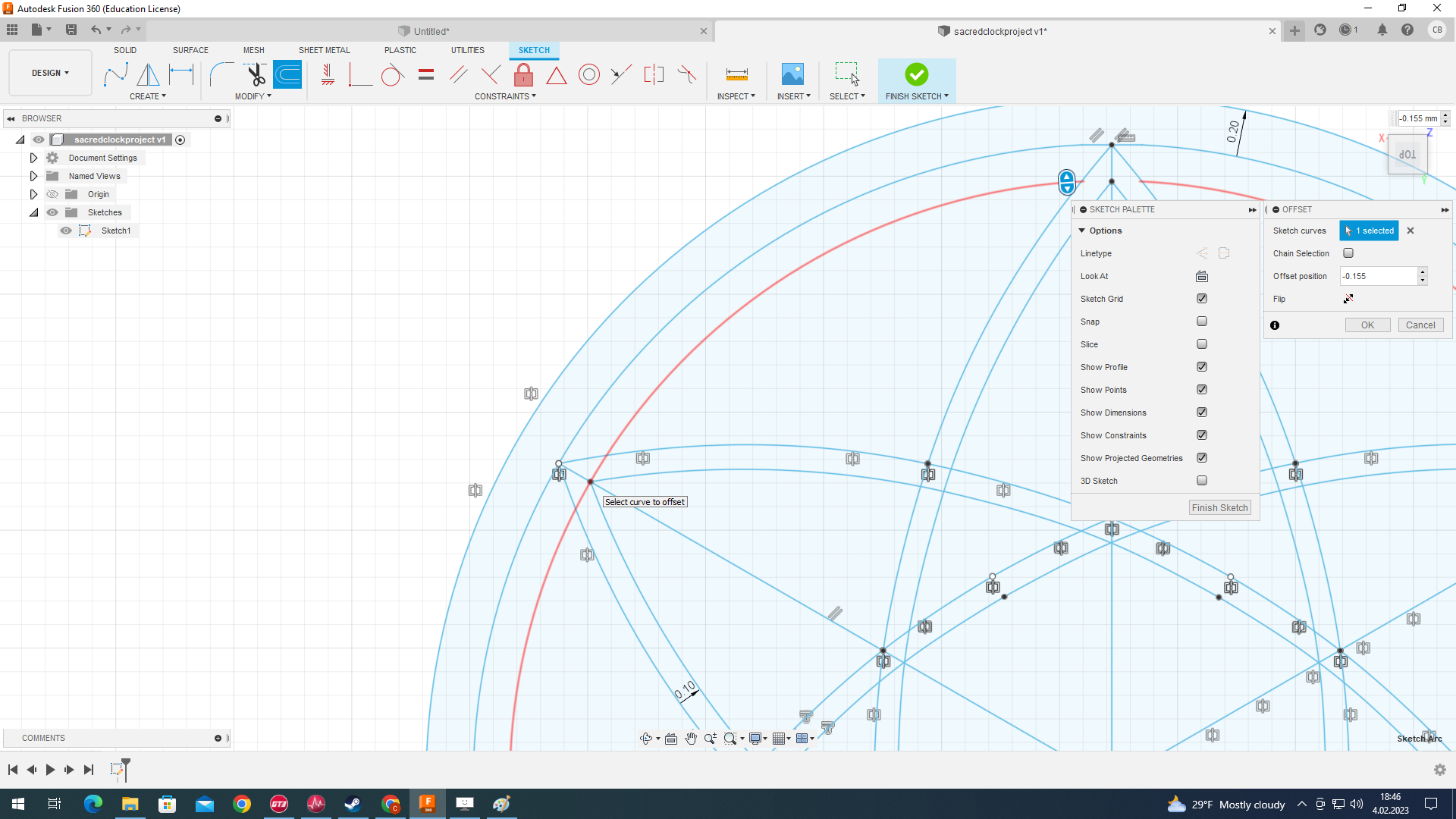Open the DESIGN workspace dropdown
1456x819 pixels.
[50, 73]
